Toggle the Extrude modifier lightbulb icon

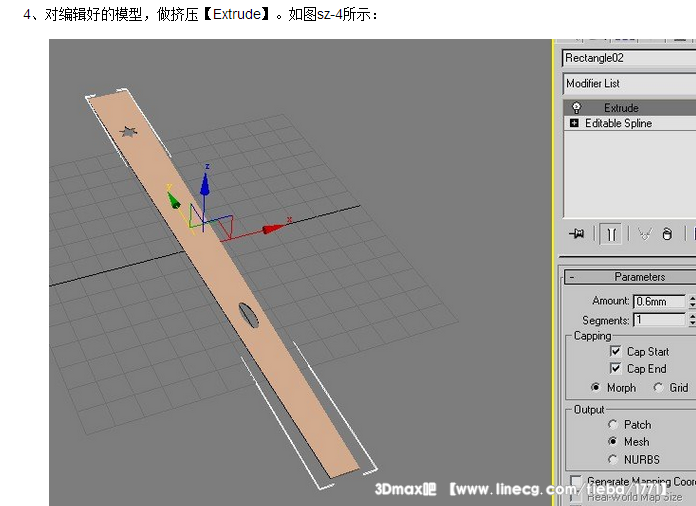click(576, 107)
